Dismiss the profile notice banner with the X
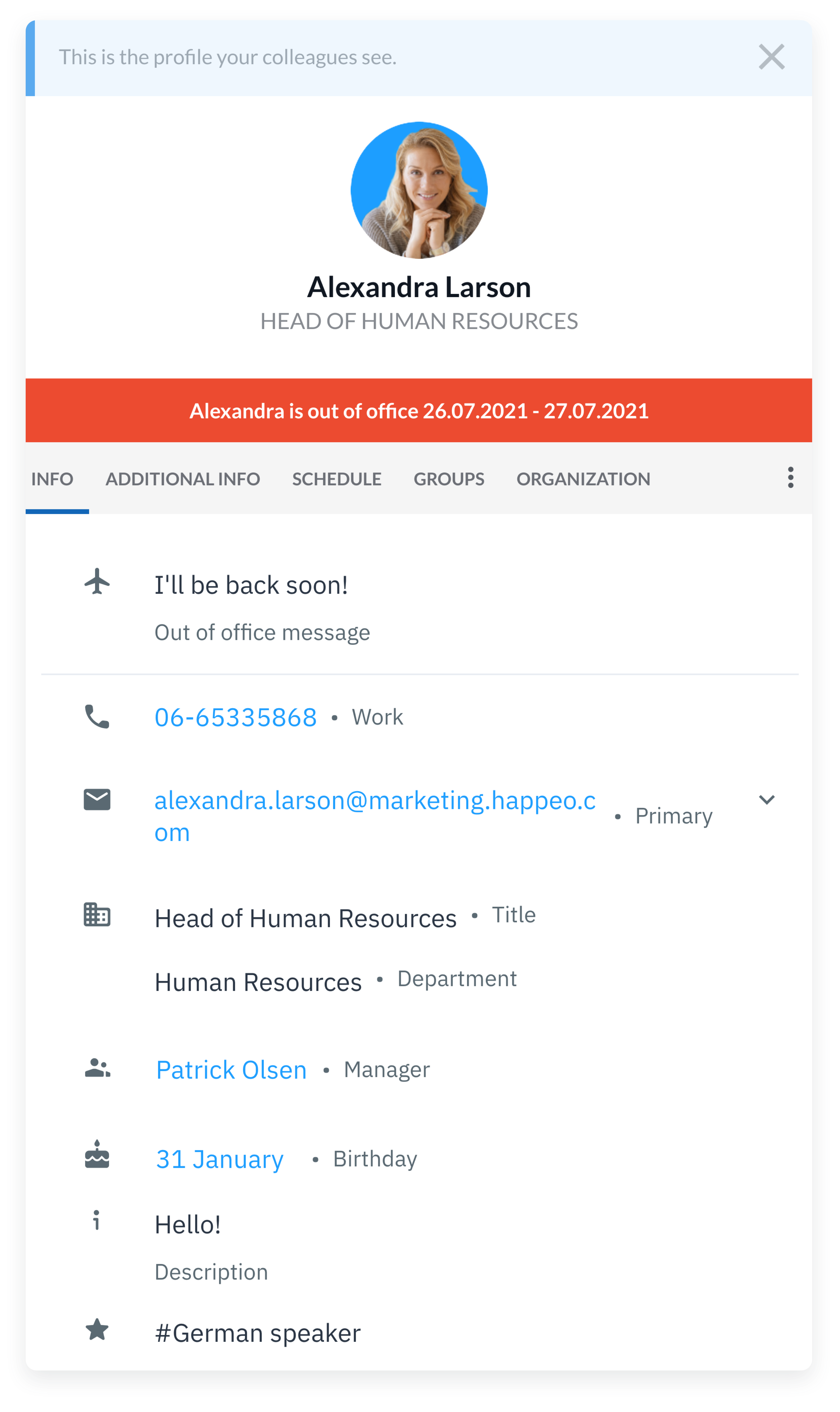The width and height of the screenshot is (840, 1412). [771, 57]
